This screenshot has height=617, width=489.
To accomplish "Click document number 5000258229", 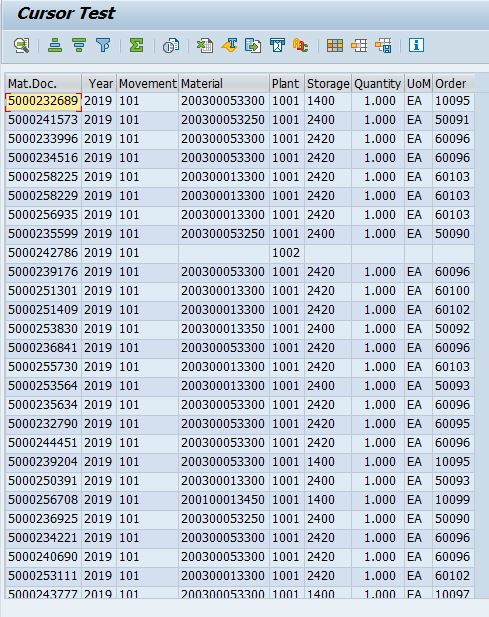I will [x=43, y=196].
